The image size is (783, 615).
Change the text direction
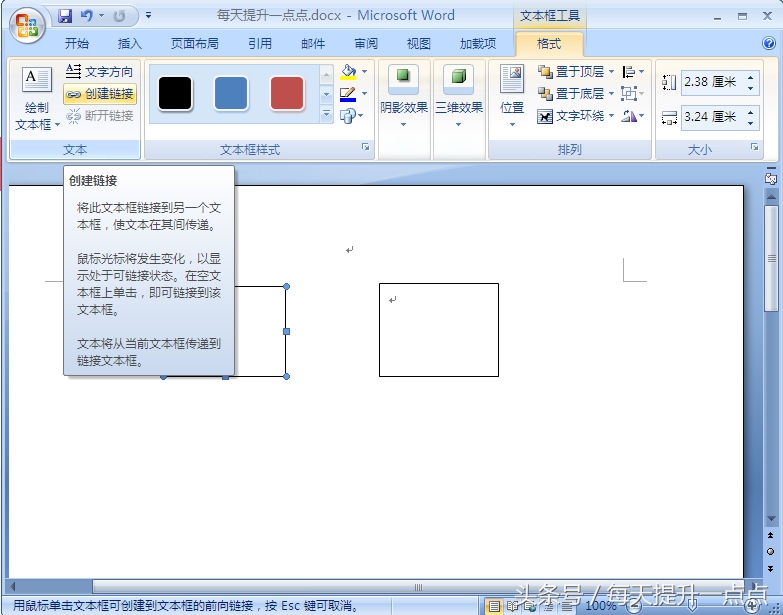coord(99,72)
